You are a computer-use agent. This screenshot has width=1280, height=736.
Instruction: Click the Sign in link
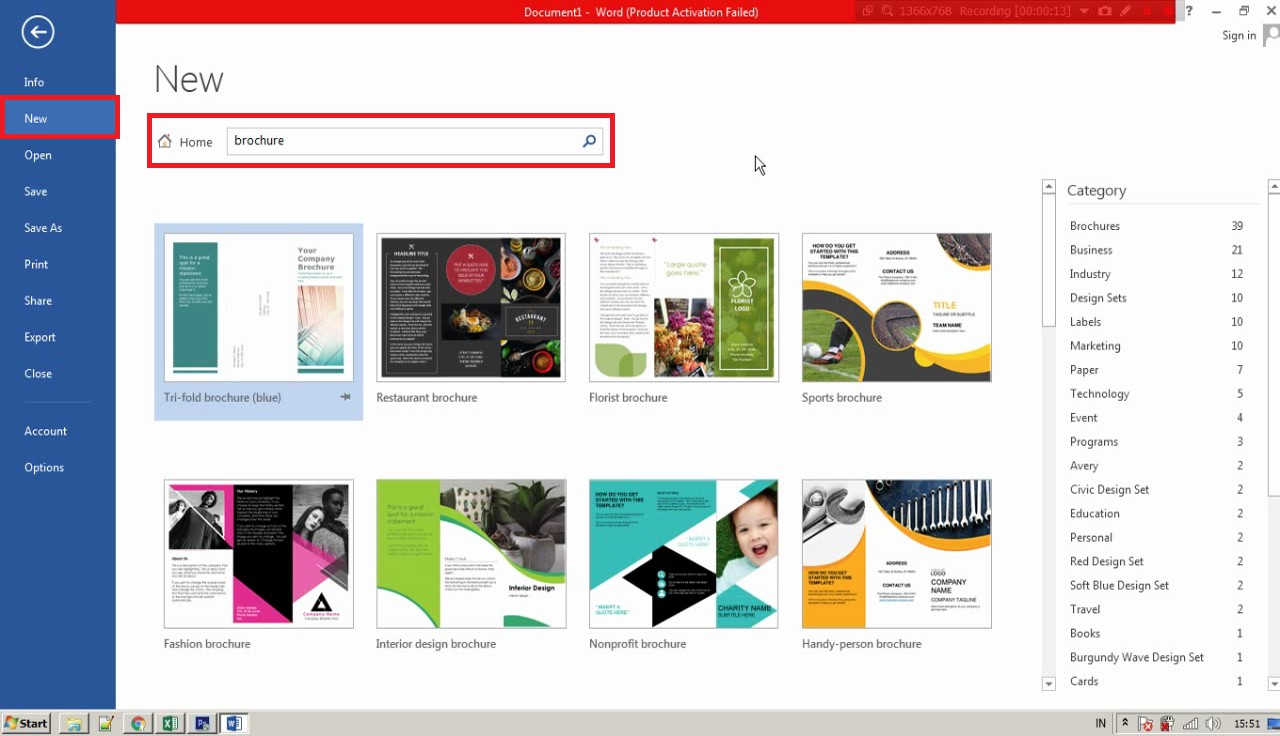(x=1239, y=36)
